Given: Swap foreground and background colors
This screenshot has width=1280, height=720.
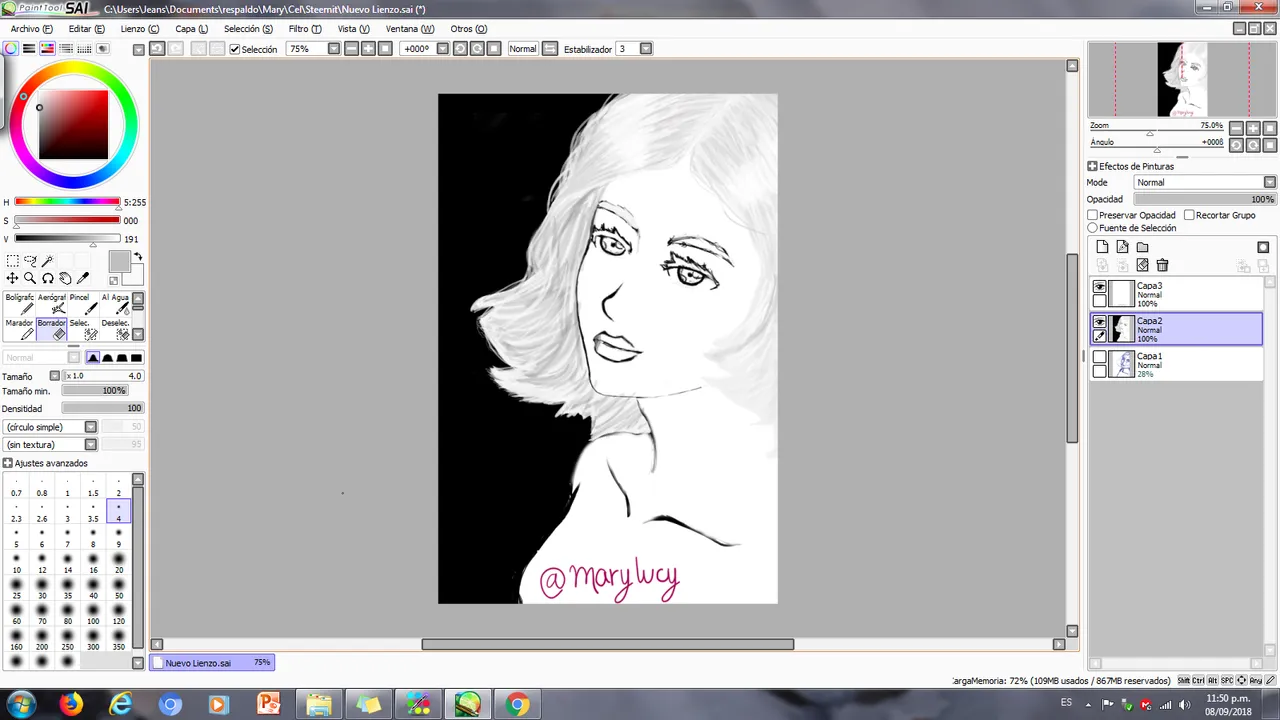Looking at the screenshot, I should pyautogui.click(x=138, y=258).
